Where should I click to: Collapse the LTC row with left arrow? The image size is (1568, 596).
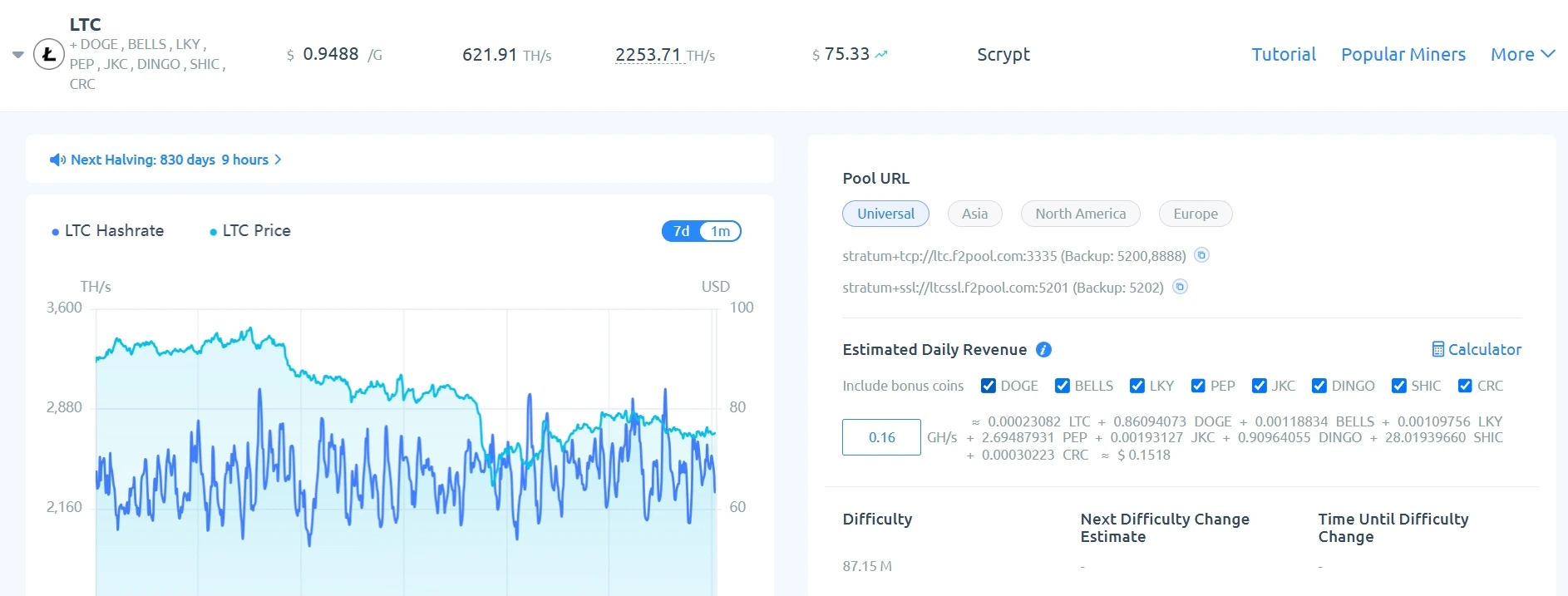(17, 55)
